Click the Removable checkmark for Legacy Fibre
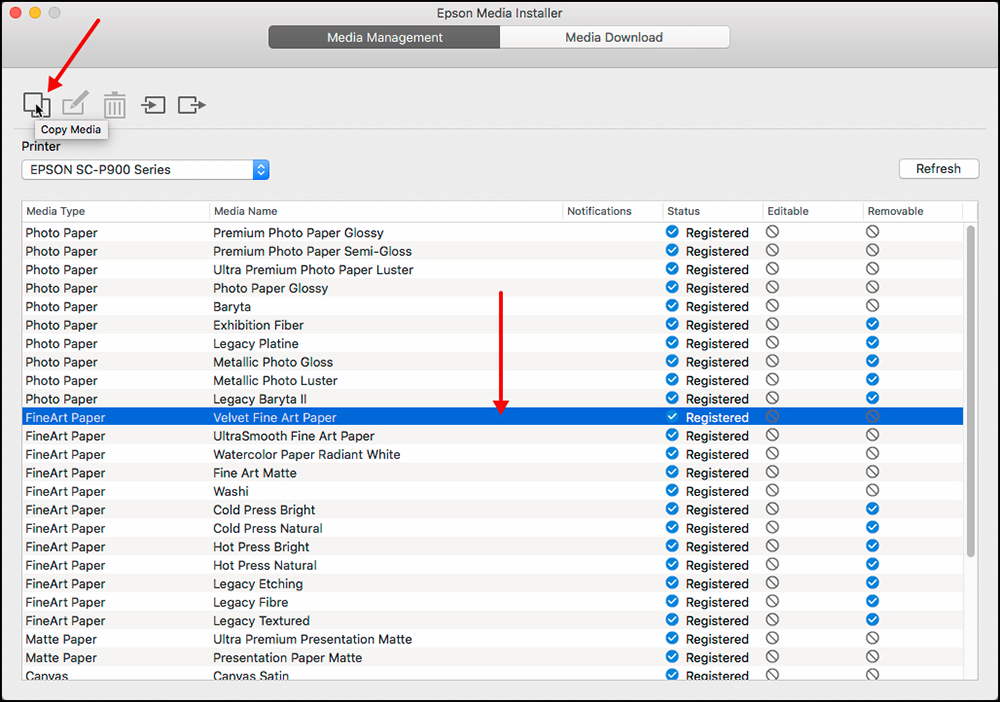Screen dimensions: 1000x702 [872, 601]
